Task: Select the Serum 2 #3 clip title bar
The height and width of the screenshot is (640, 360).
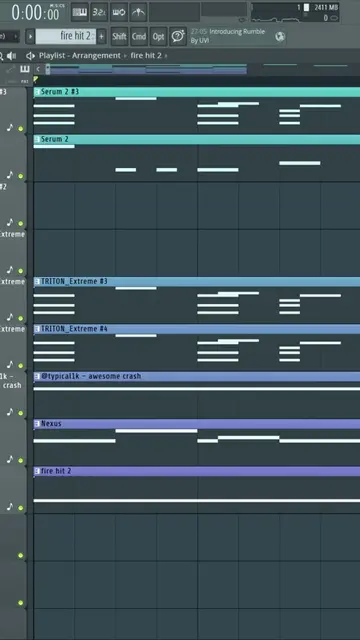Action: pyautogui.click(x=197, y=92)
